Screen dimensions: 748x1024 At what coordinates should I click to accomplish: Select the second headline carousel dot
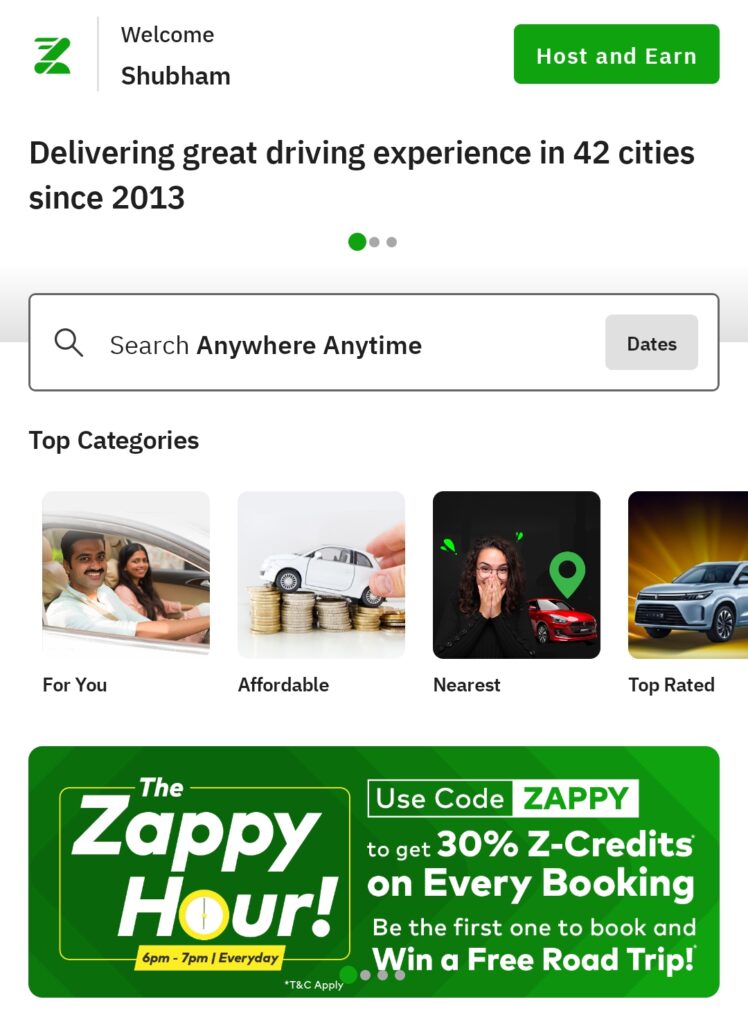(374, 242)
